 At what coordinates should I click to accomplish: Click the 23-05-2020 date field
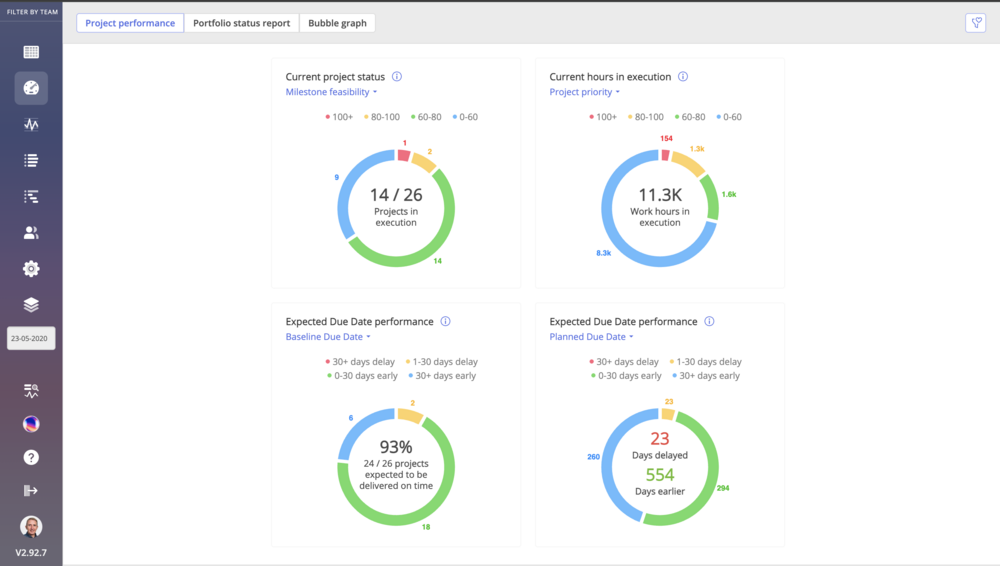point(31,339)
